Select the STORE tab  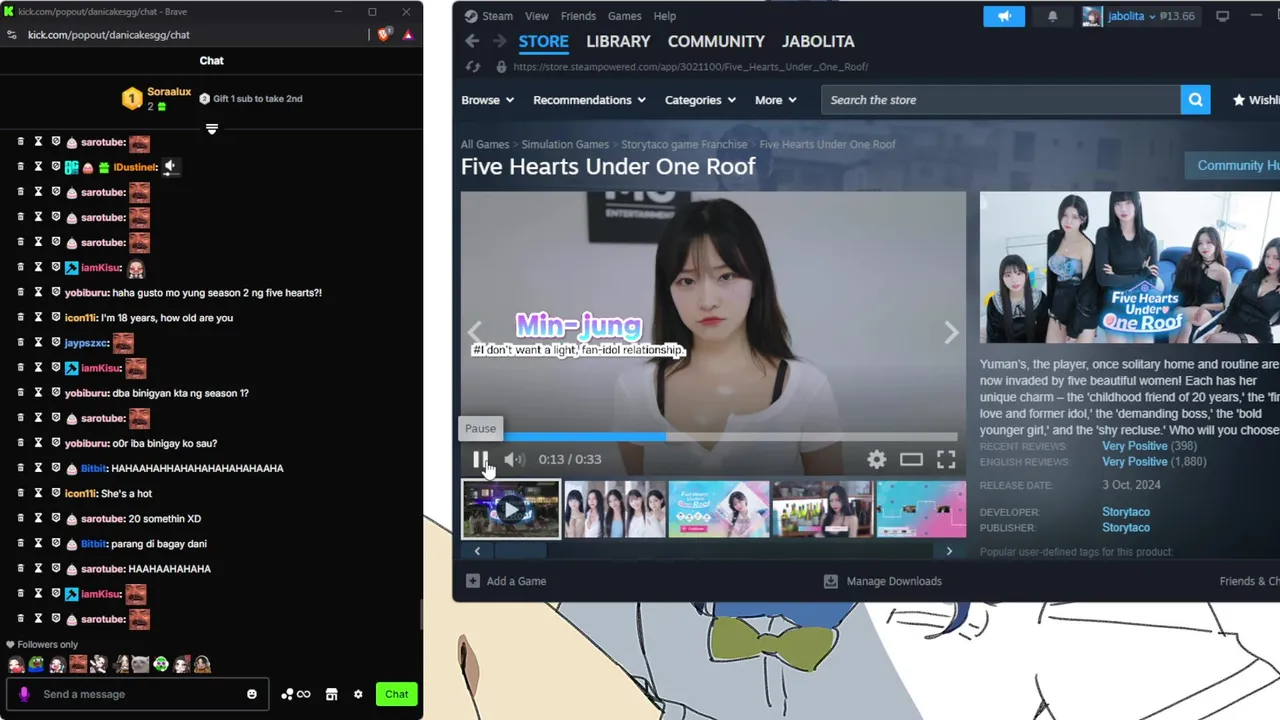pos(543,42)
